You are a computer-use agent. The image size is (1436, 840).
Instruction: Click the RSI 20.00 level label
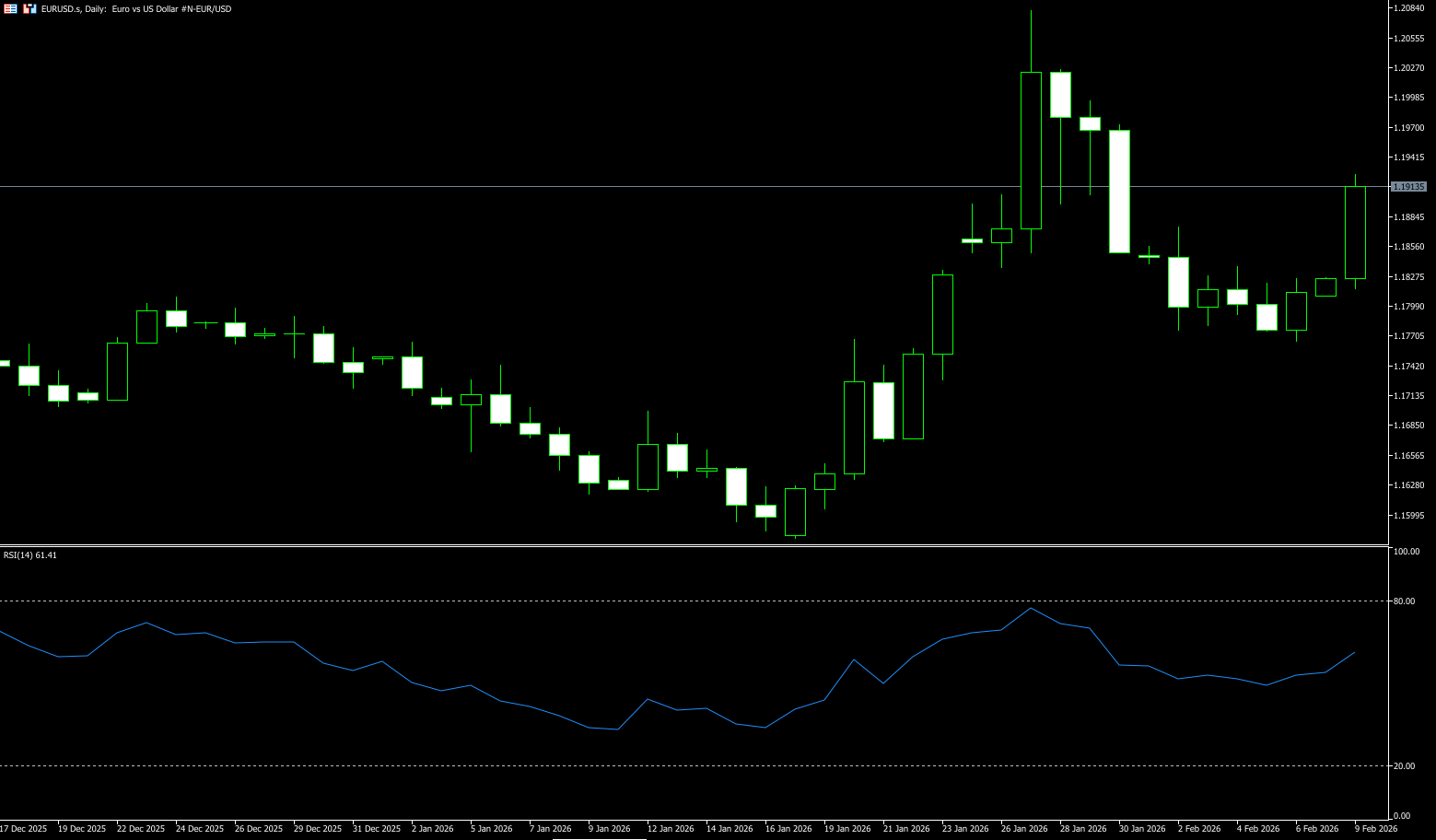[x=1405, y=766]
